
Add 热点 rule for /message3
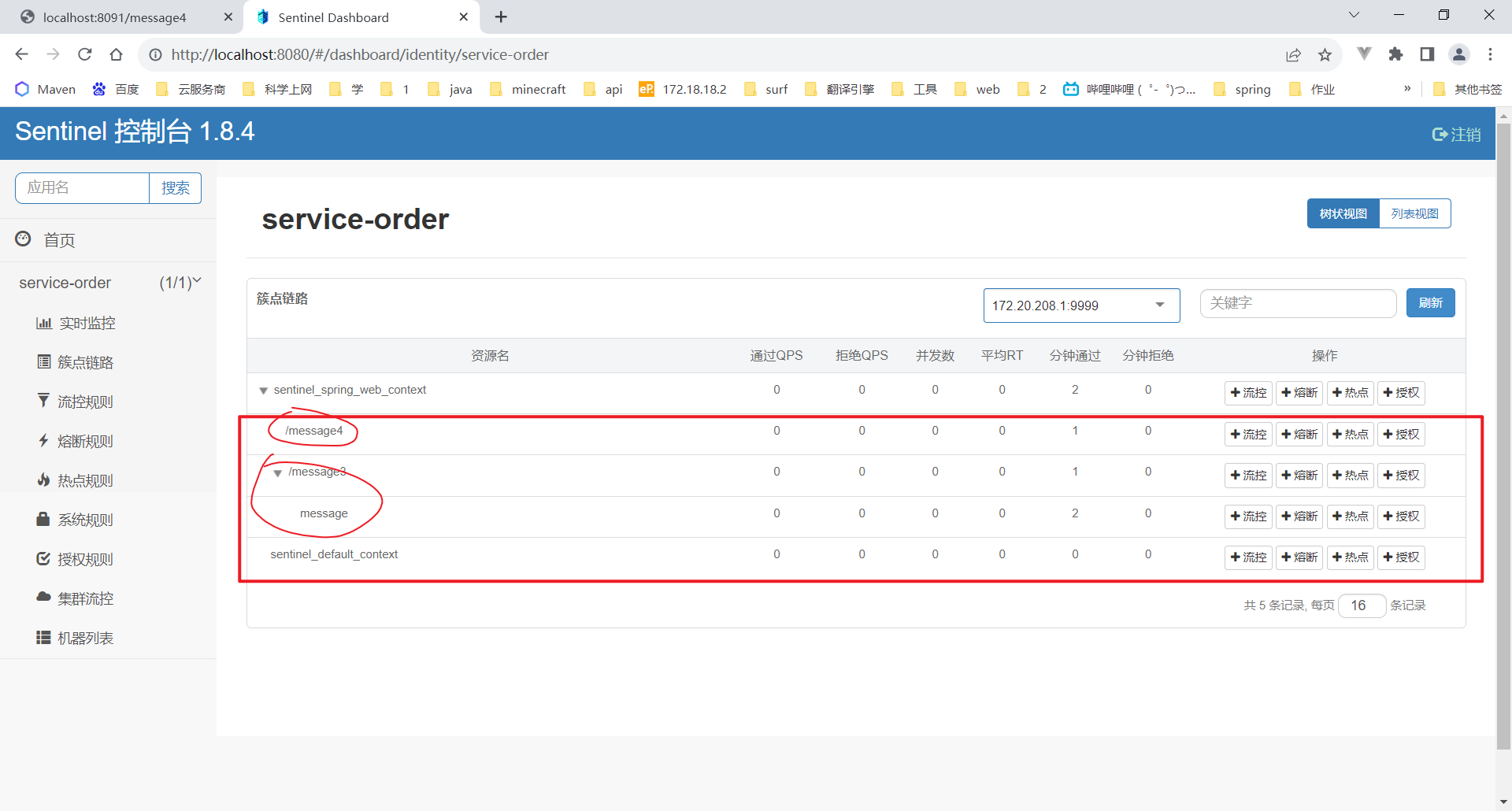[1351, 476]
